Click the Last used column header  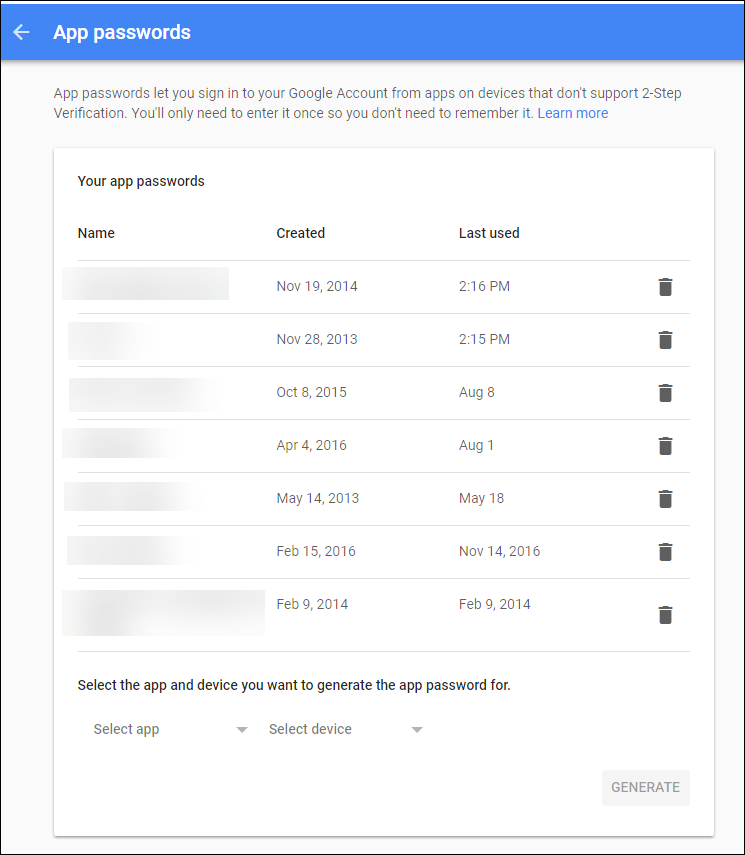(489, 233)
